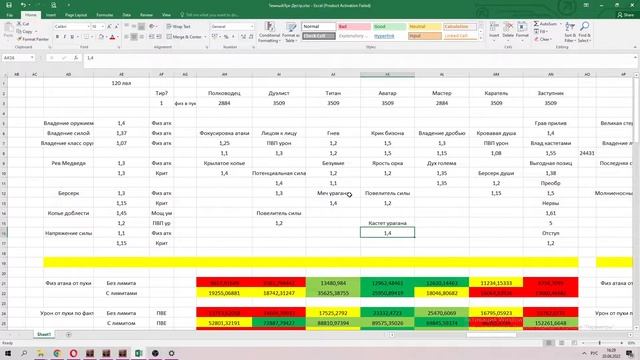Open Opera browser from taskbar
The width and height of the screenshot is (640, 360).
coord(73,353)
